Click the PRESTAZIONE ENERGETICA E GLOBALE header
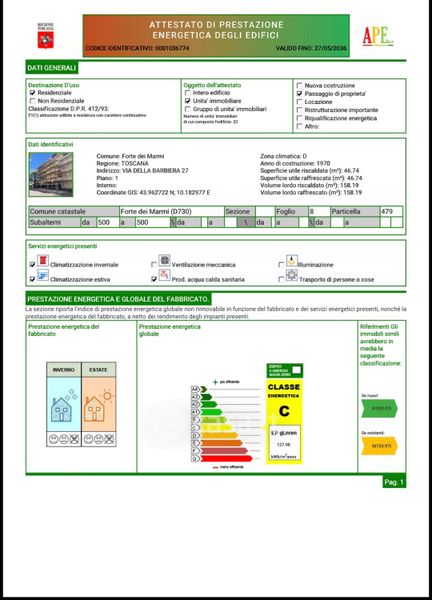The width and height of the screenshot is (432, 600). coord(118,299)
